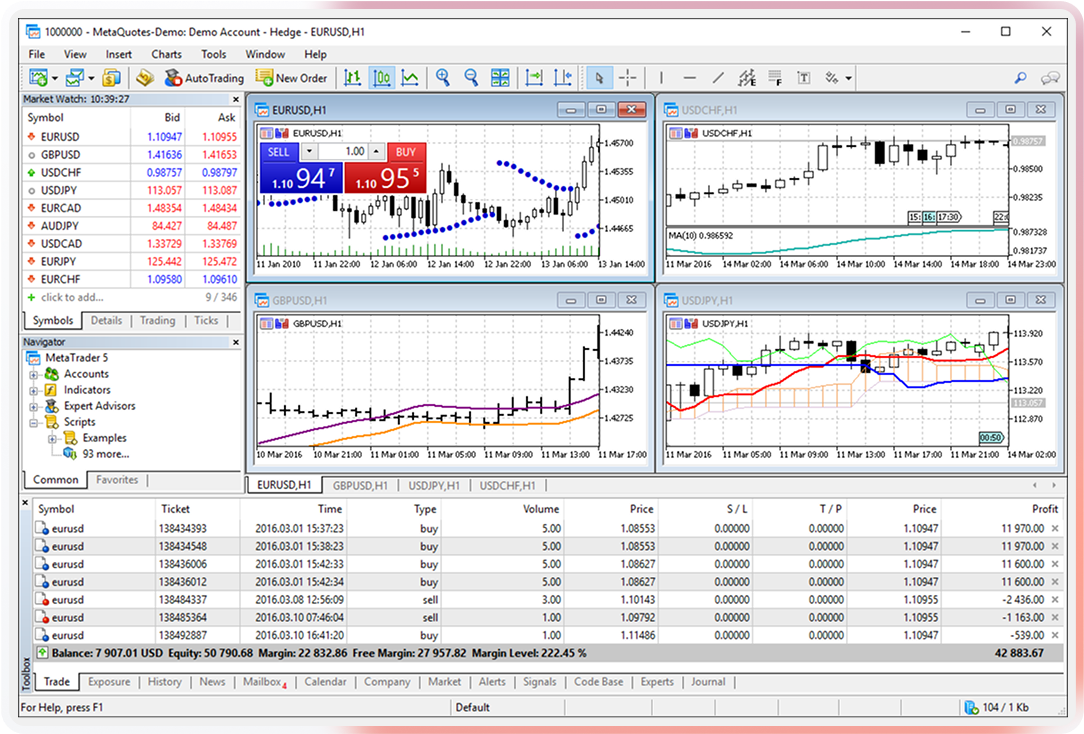Open the New Chart dropdown arrow
The height and width of the screenshot is (734, 1084).
click(x=55, y=79)
